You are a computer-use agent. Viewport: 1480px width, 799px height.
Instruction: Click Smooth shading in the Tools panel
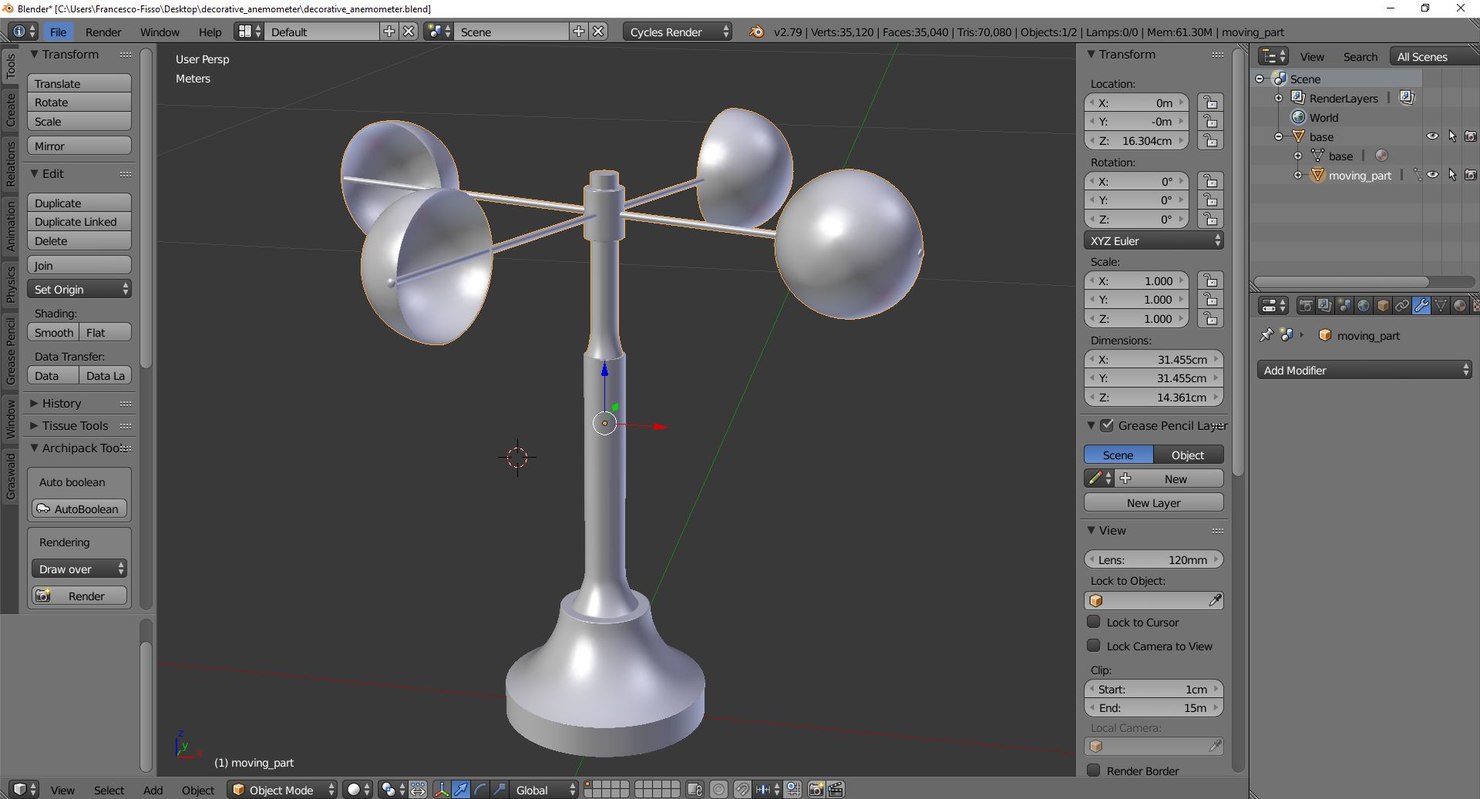click(53, 332)
